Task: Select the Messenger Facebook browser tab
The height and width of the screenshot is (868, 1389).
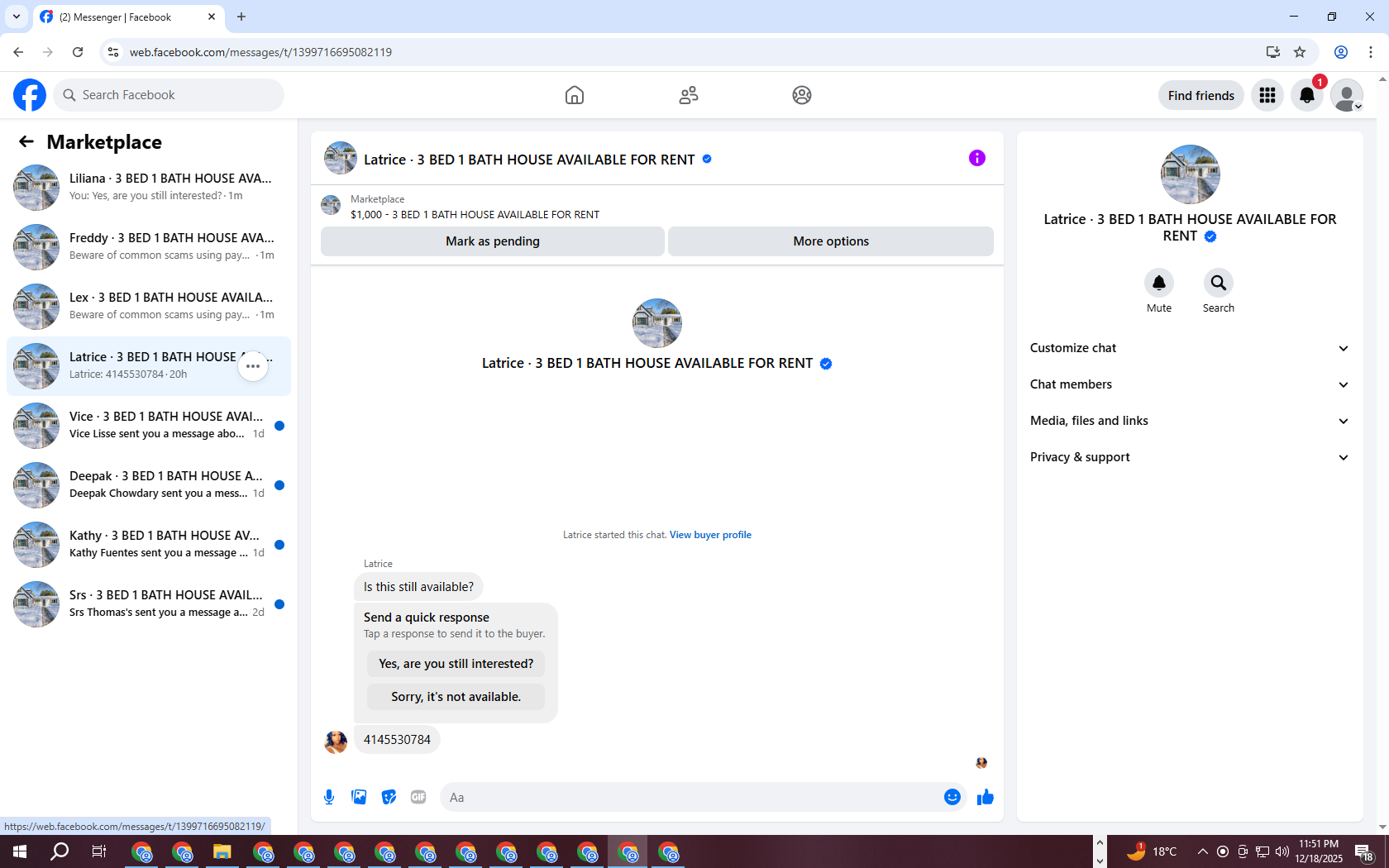Action: click(x=129, y=17)
